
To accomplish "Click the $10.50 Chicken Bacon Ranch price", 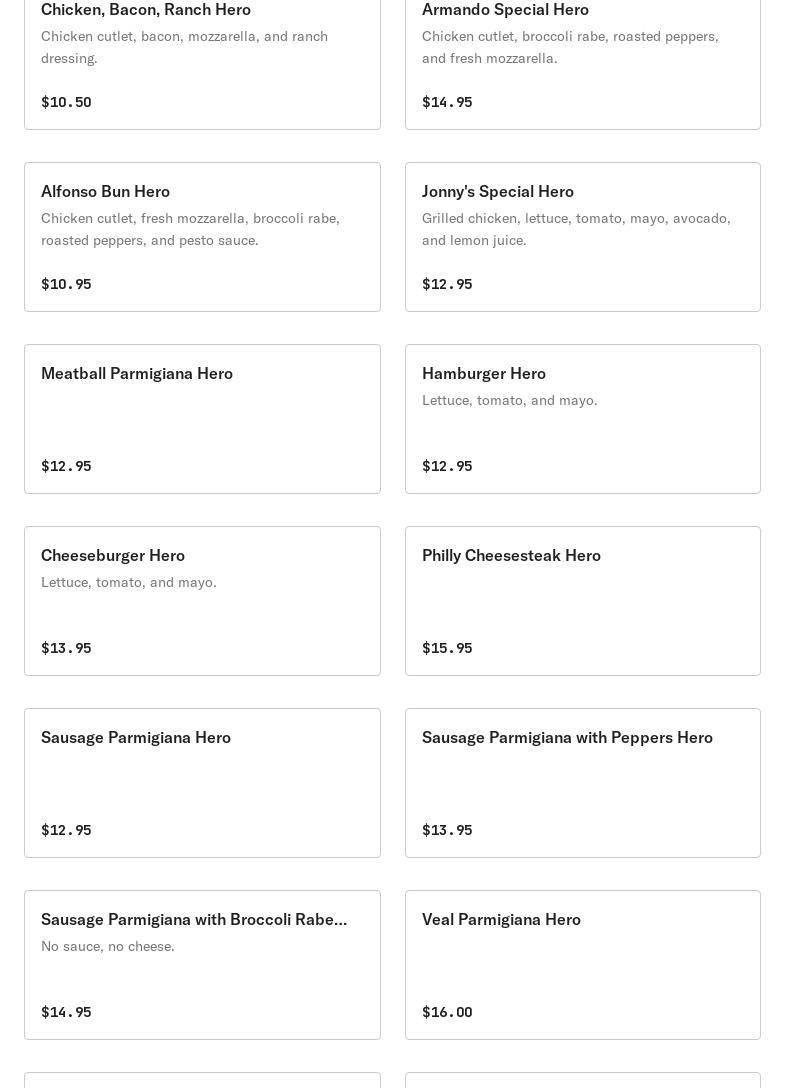I will click(66, 102).
